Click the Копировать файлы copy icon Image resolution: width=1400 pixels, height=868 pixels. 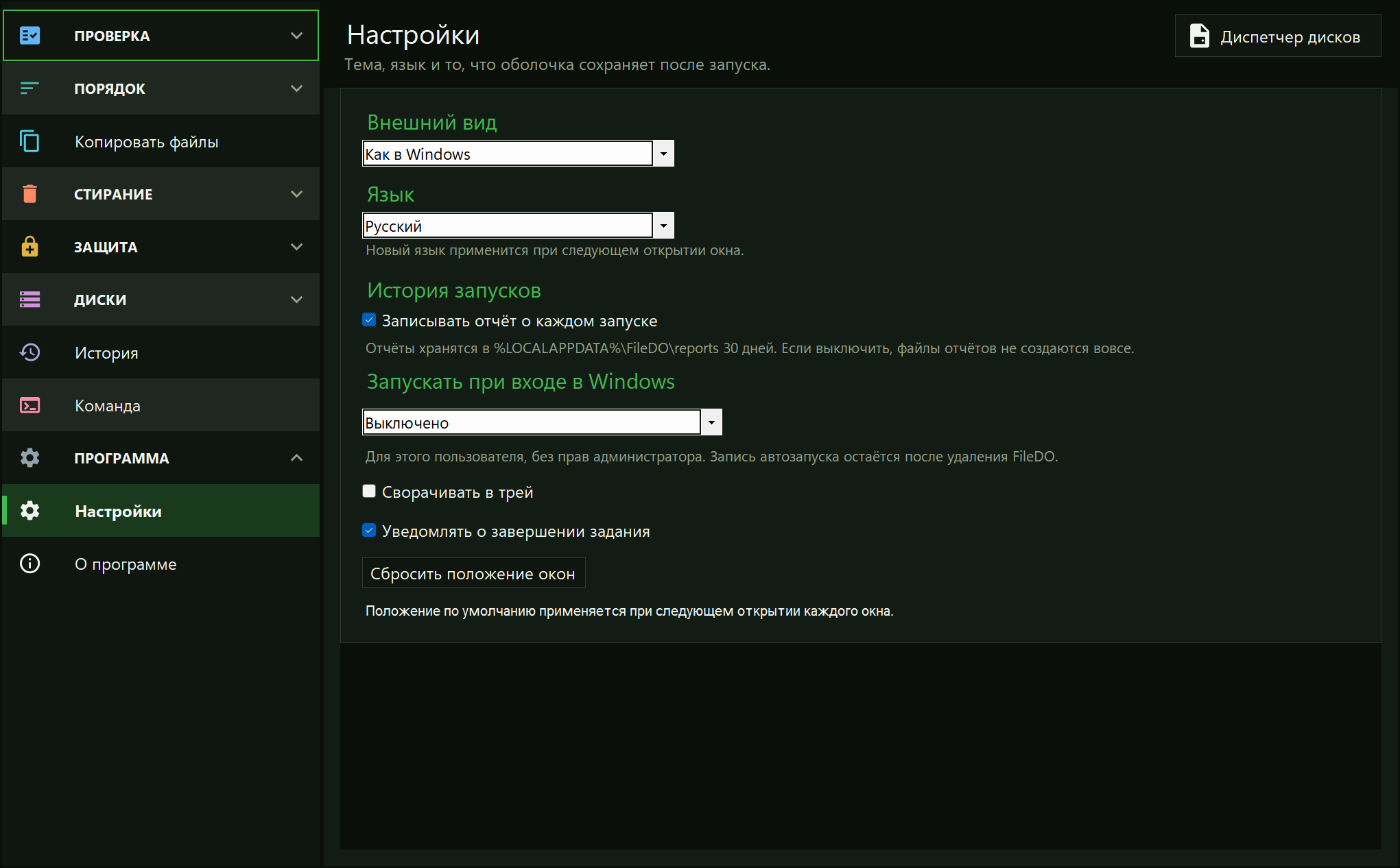tap(29, 141)
